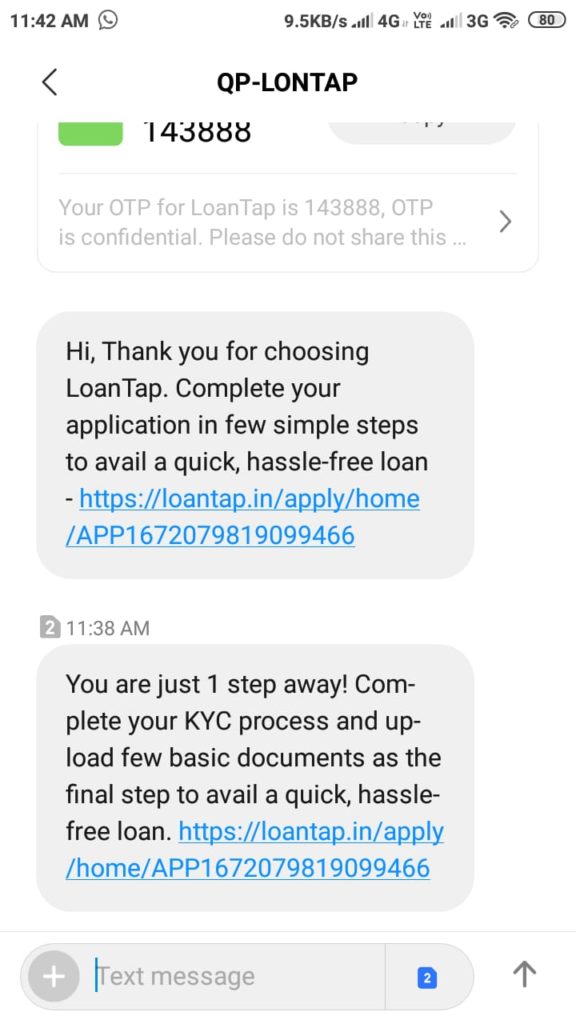The width and height of the screenshot is (576, 1024).
Task: Tap the send arrow icon
Action: [524, 976]
